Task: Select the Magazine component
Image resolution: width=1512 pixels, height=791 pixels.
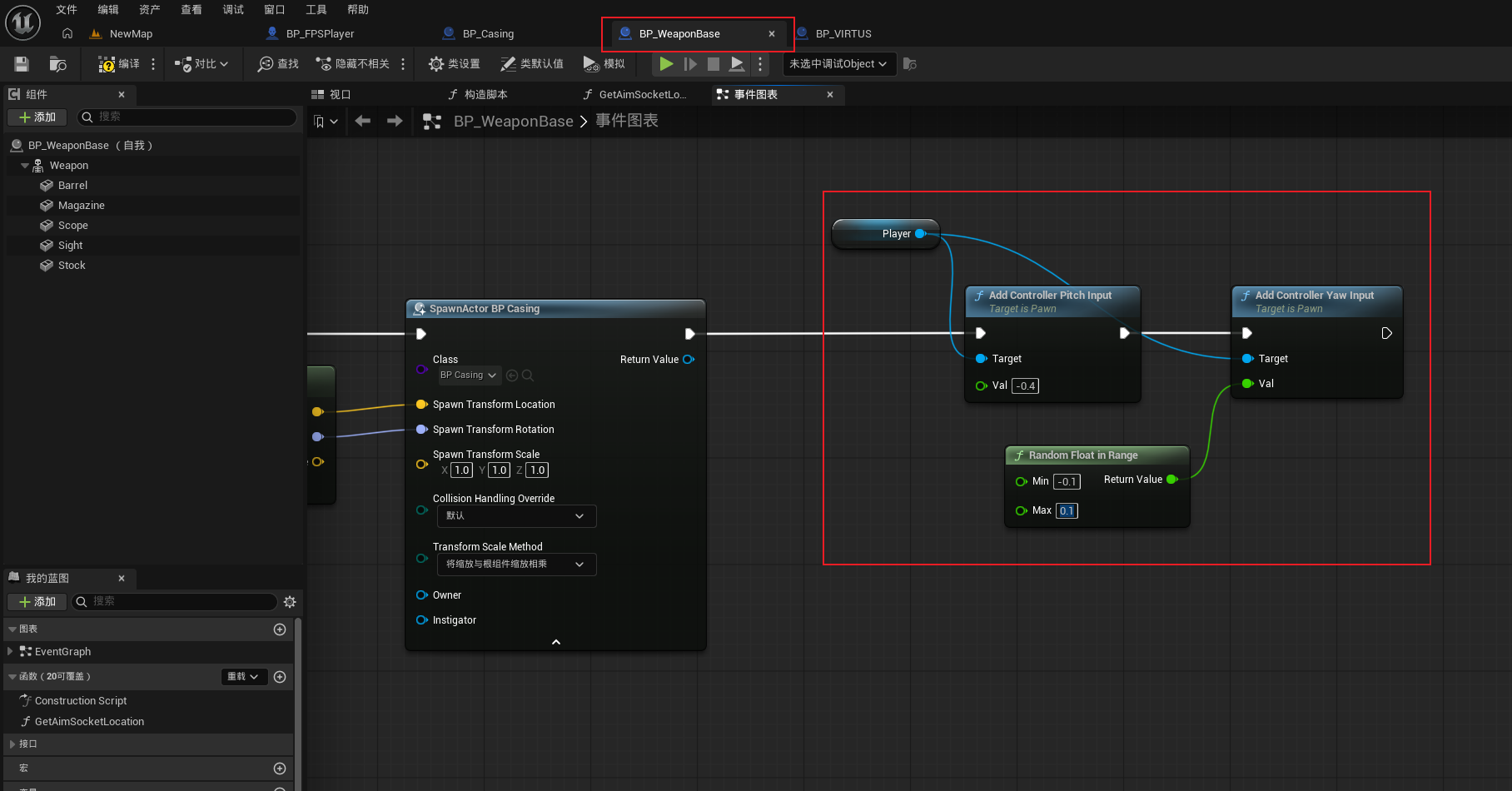Action: pyautogui.click(x=82, y=206)
